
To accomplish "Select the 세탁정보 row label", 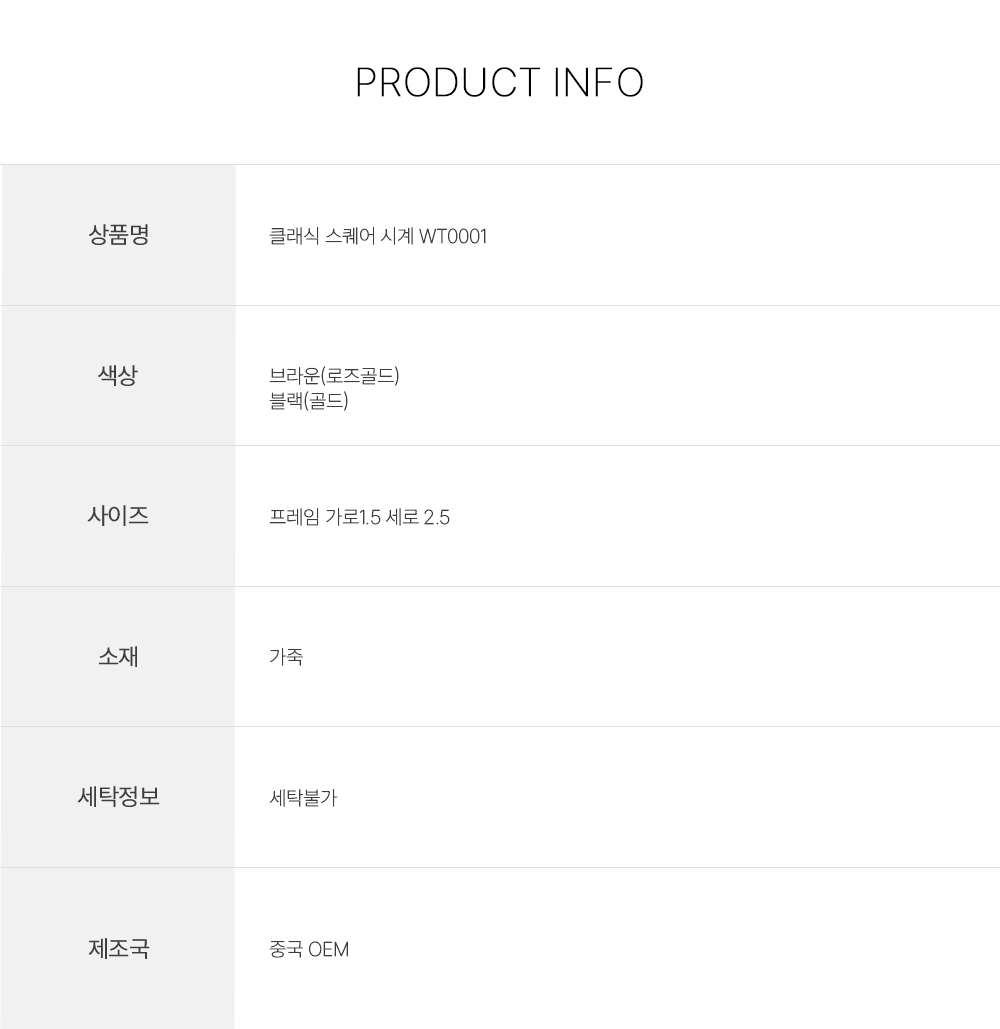I will coord(118,797).
